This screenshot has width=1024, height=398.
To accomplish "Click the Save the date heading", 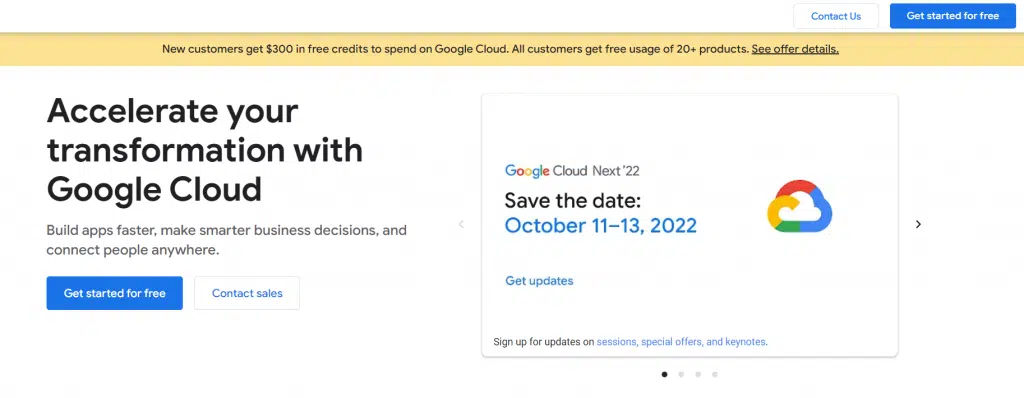I will [573, 199].
